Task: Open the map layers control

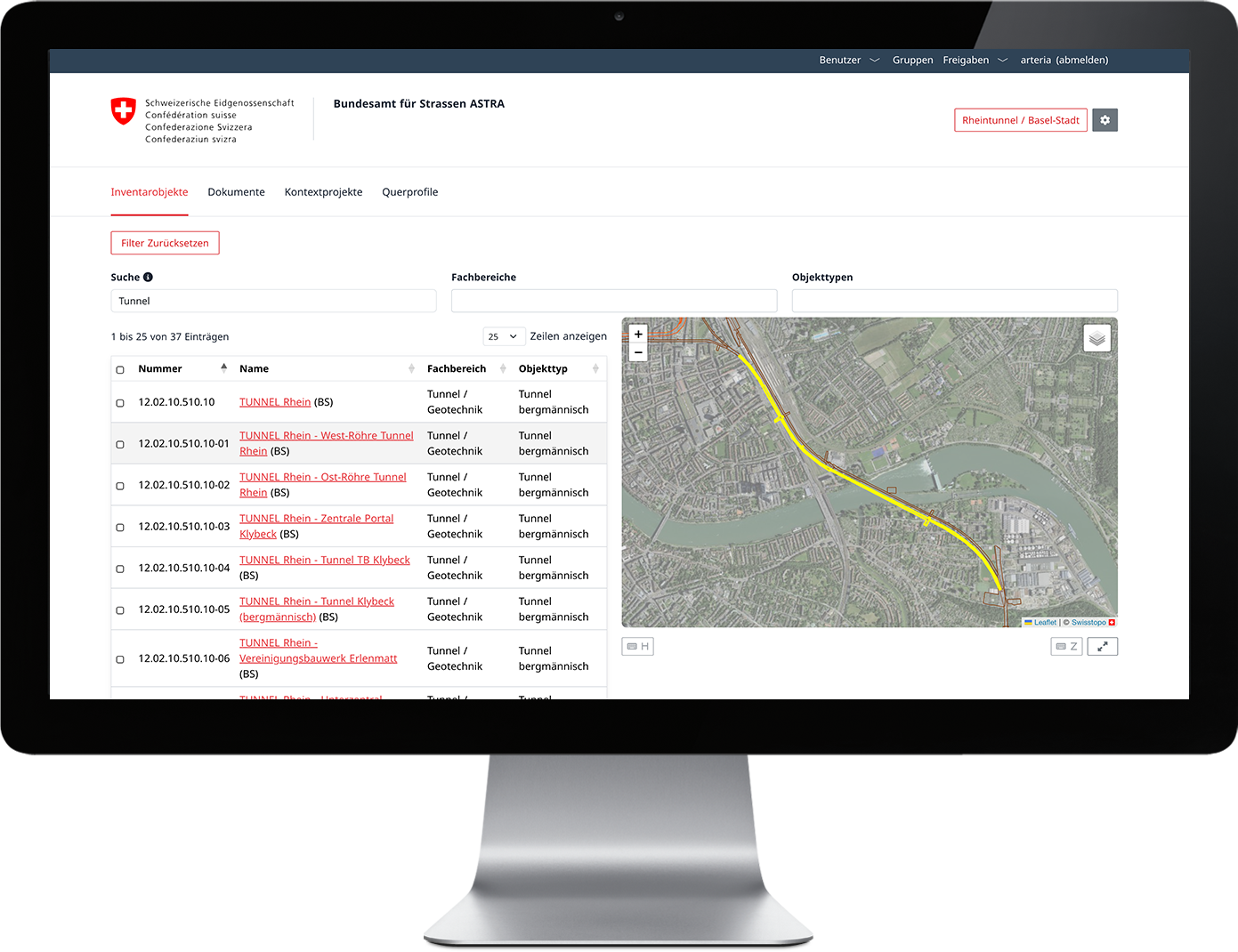Action: 1096,338
